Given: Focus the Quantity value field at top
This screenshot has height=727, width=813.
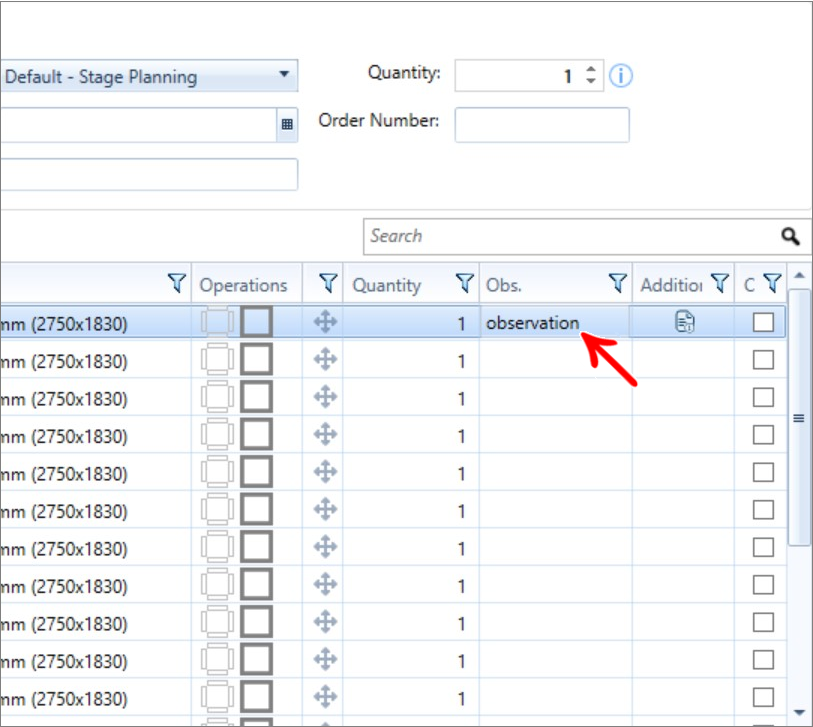Looking at the screenshot, I should tap(520, 76).
